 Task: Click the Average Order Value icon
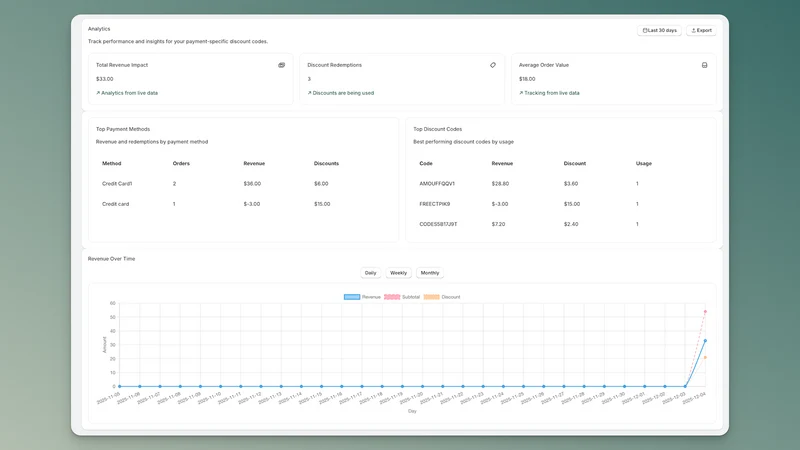coord(705,65)
